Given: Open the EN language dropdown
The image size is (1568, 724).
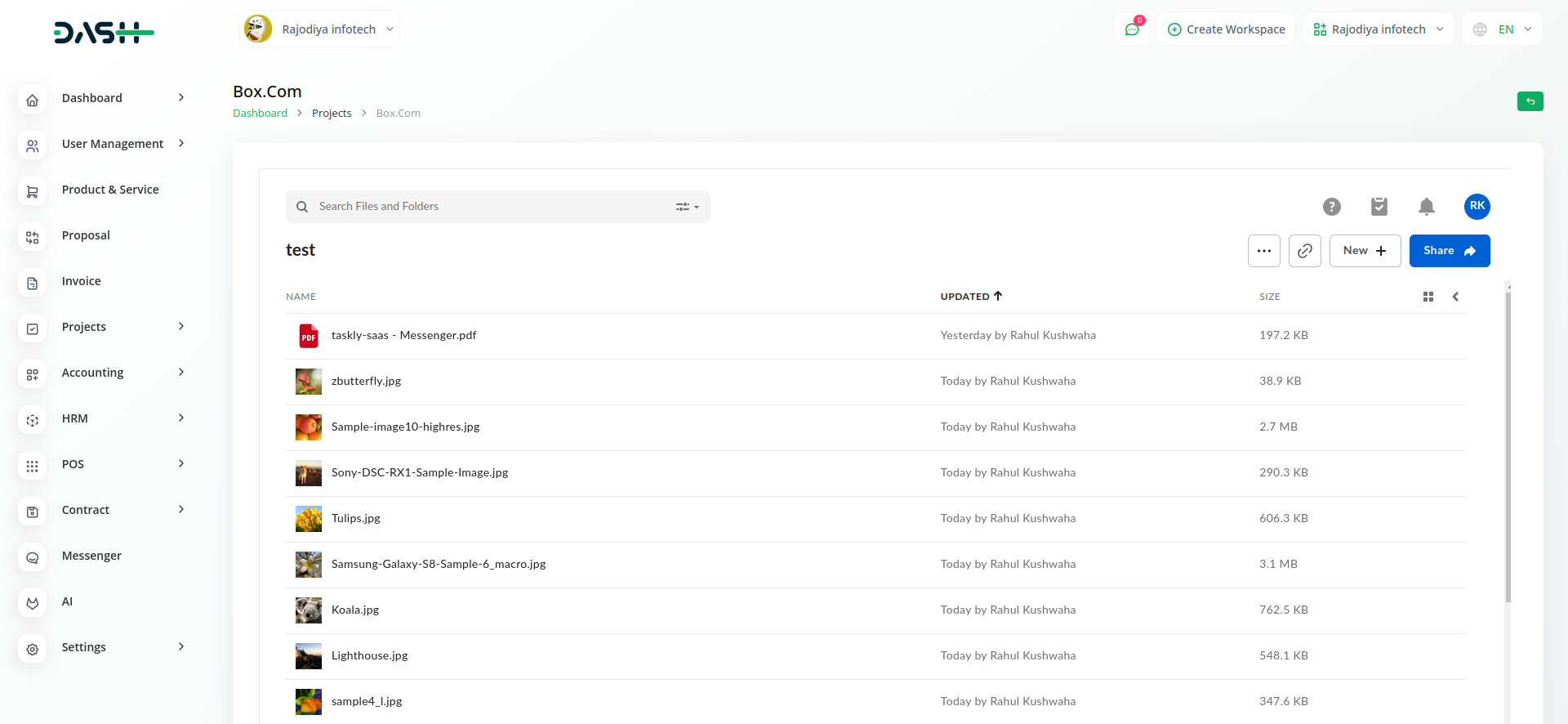Looking at the screenshot, I should 1503,29.
